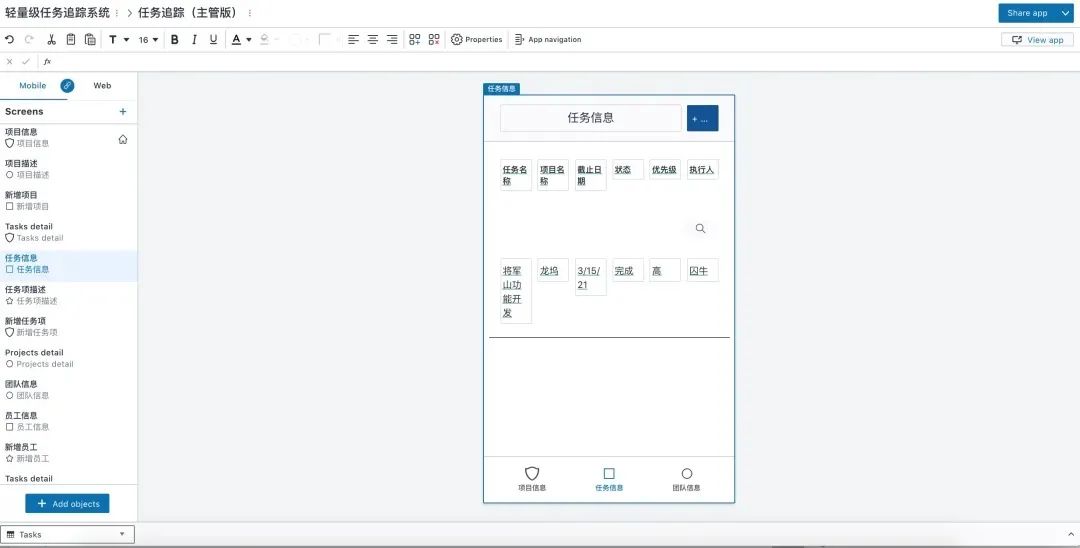
Task: Click the 截止日期 column header
Action: click(x=590, y=175)
